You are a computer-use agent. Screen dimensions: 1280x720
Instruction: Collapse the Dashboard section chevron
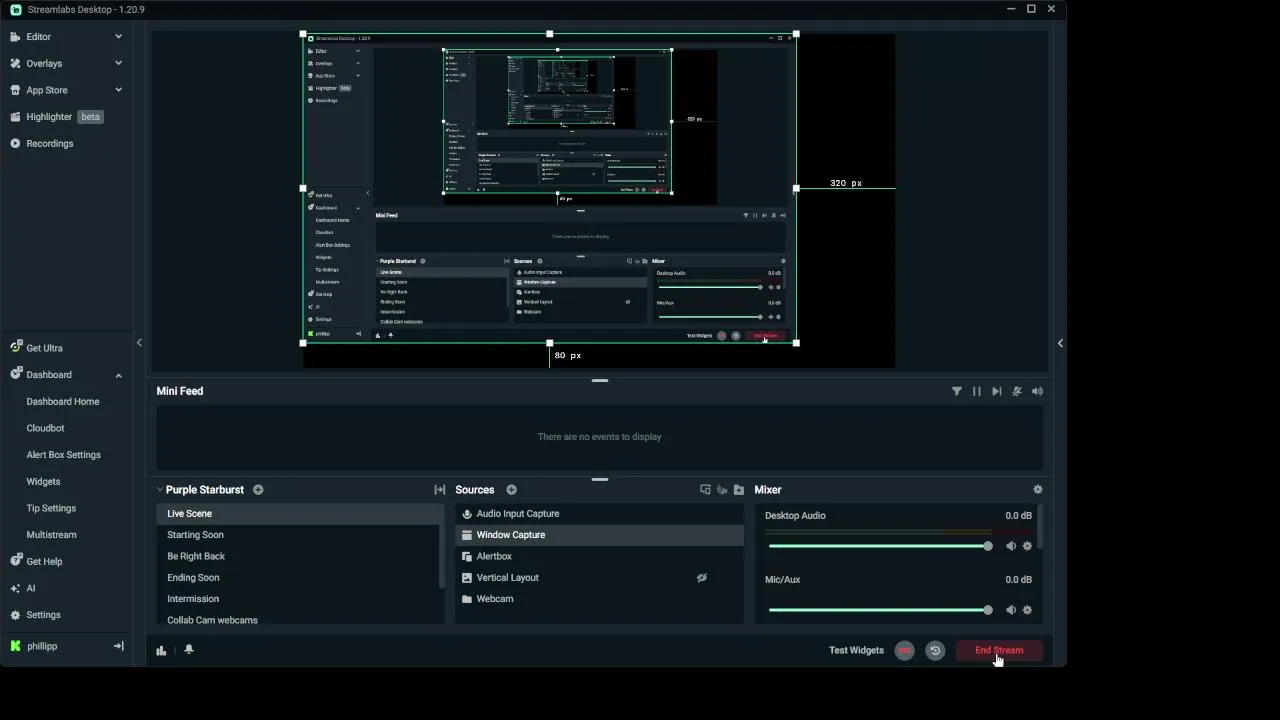coord(118,375)
